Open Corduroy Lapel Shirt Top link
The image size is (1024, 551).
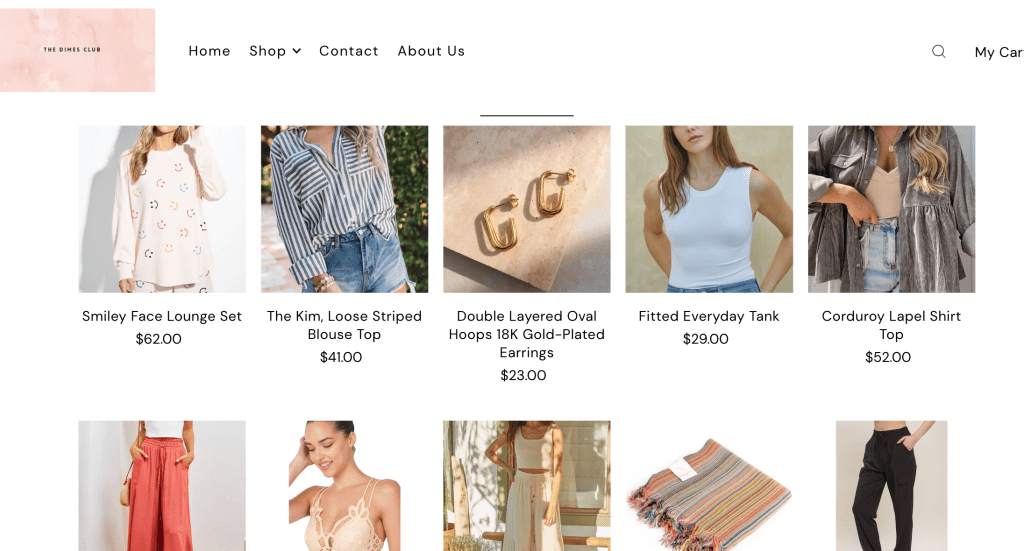891,325
